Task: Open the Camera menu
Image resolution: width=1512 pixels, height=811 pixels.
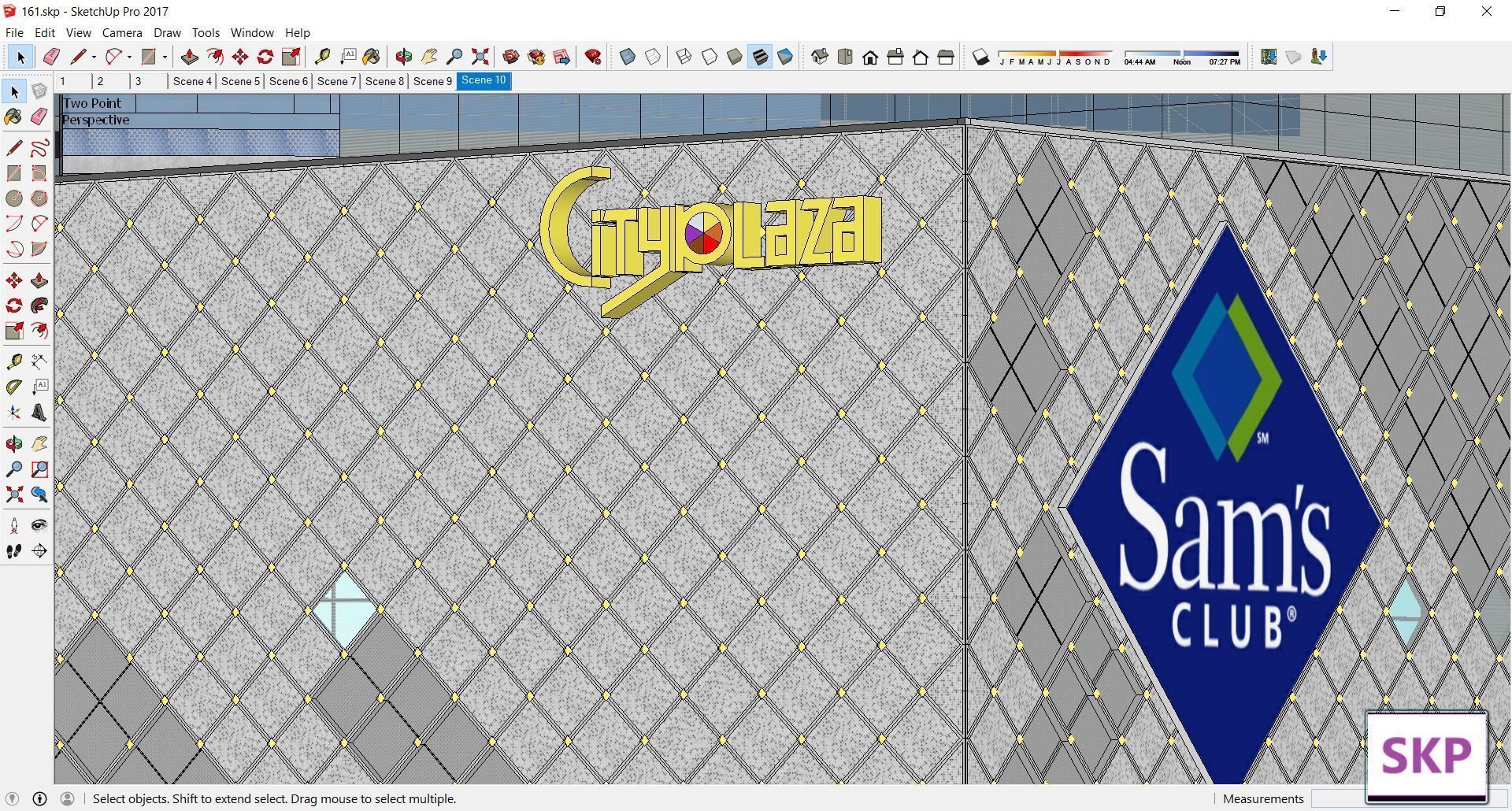Action: pos(122,33)
